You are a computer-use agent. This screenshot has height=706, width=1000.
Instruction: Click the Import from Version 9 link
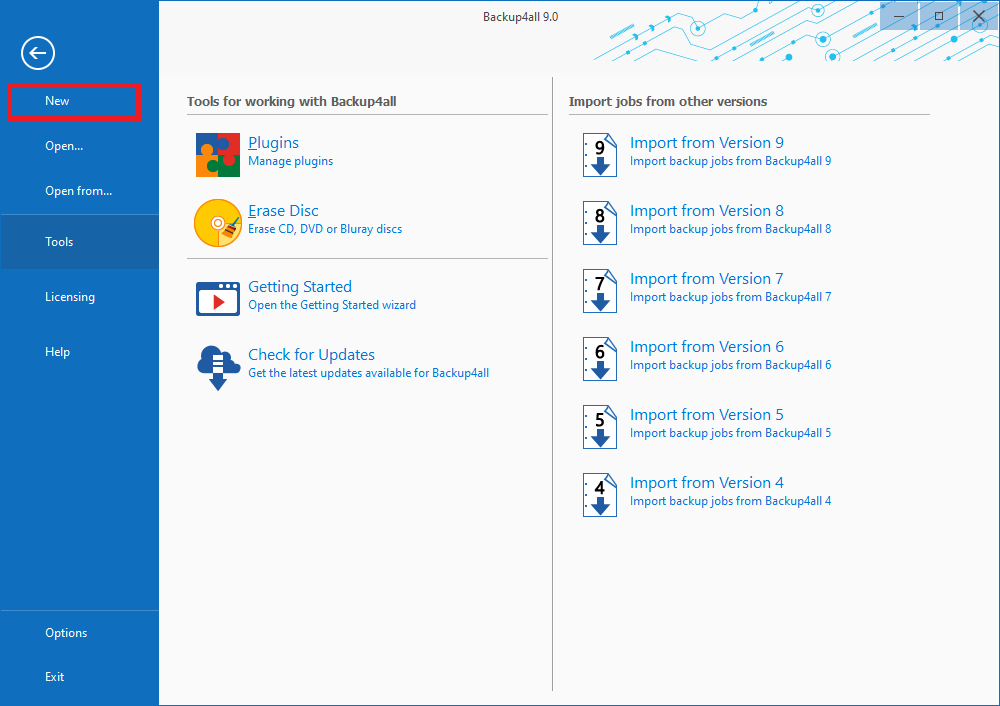click(707, 143)
